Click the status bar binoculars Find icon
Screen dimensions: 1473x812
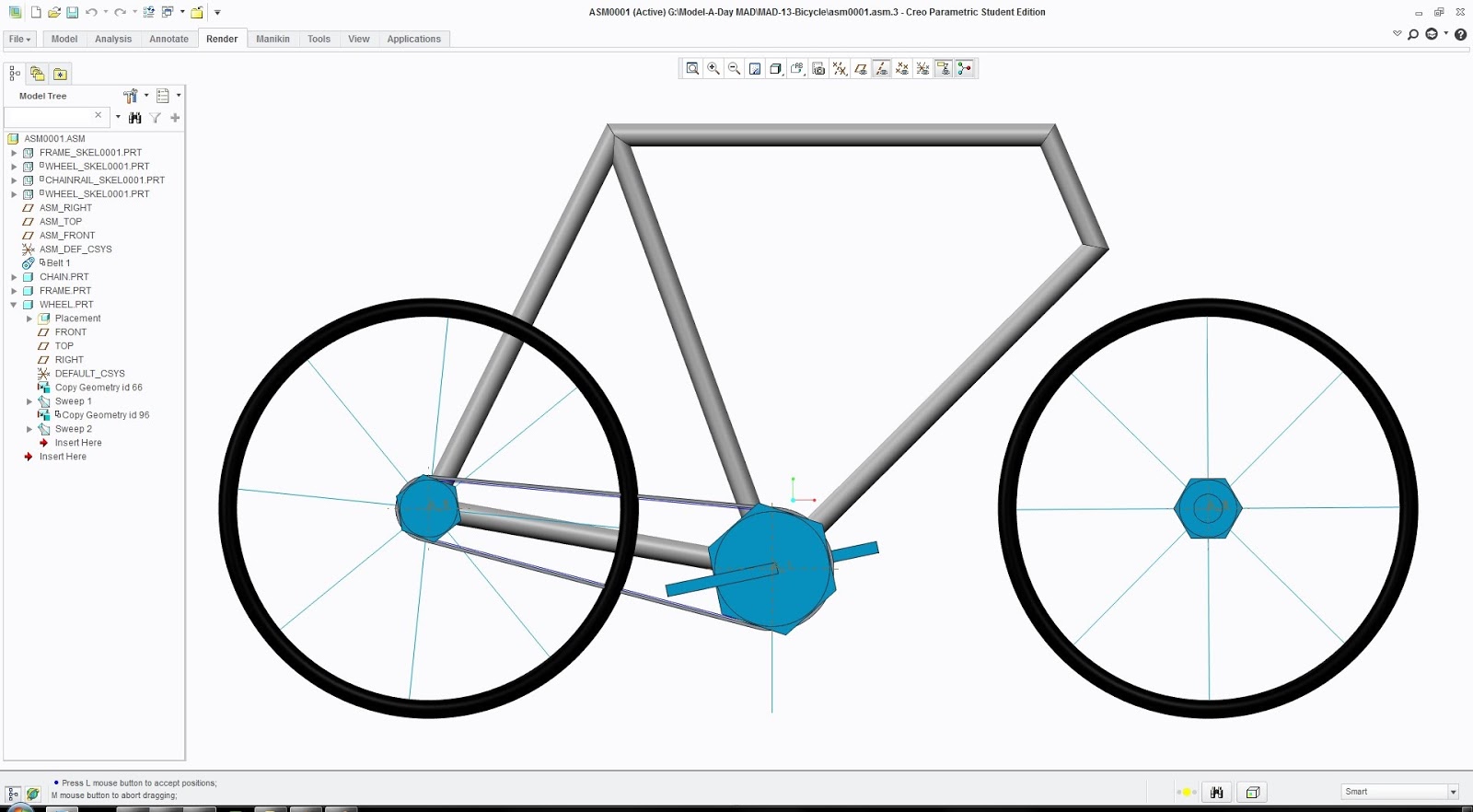point(1217,792)
